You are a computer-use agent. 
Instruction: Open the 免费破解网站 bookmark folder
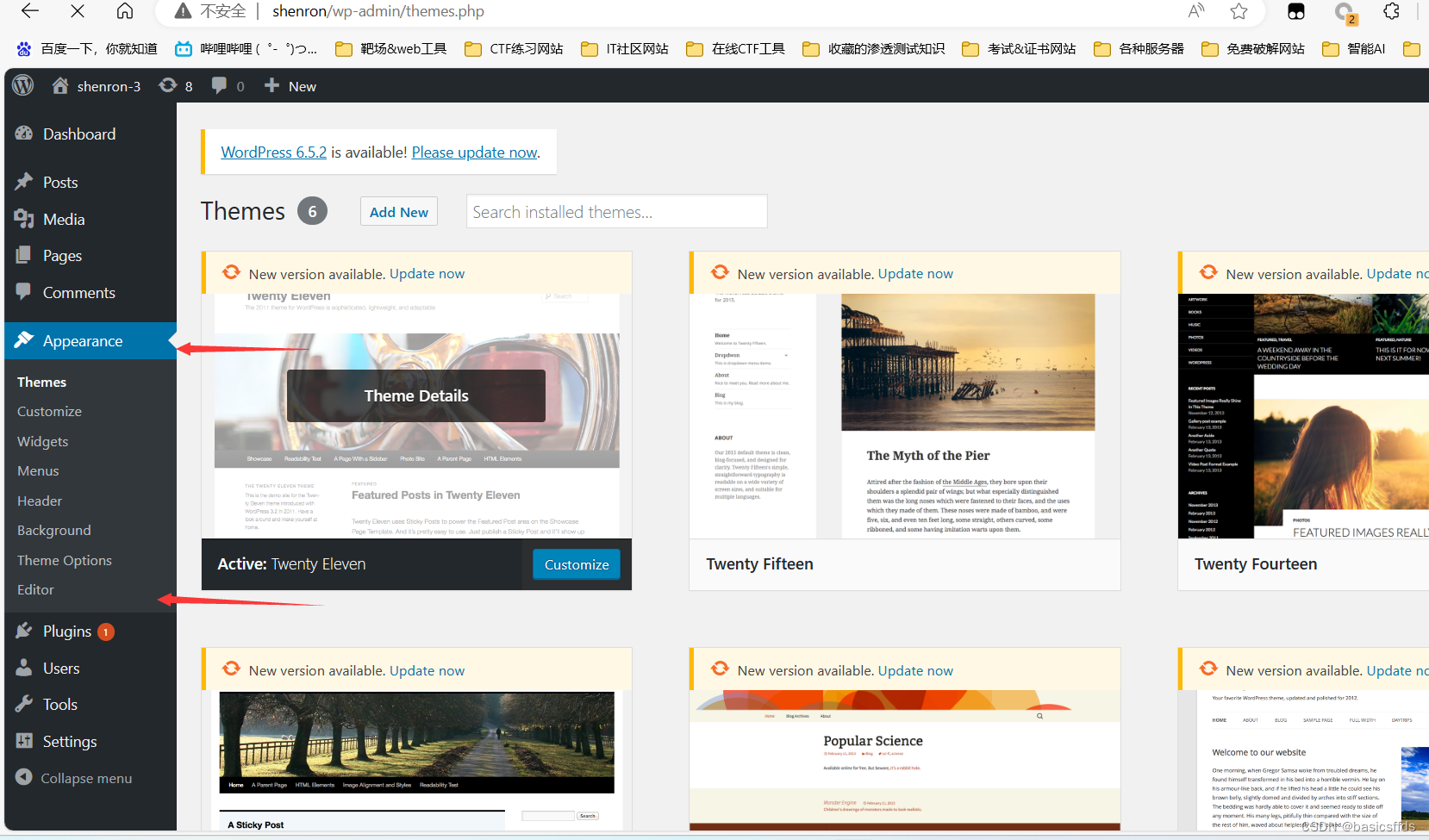1253,49
